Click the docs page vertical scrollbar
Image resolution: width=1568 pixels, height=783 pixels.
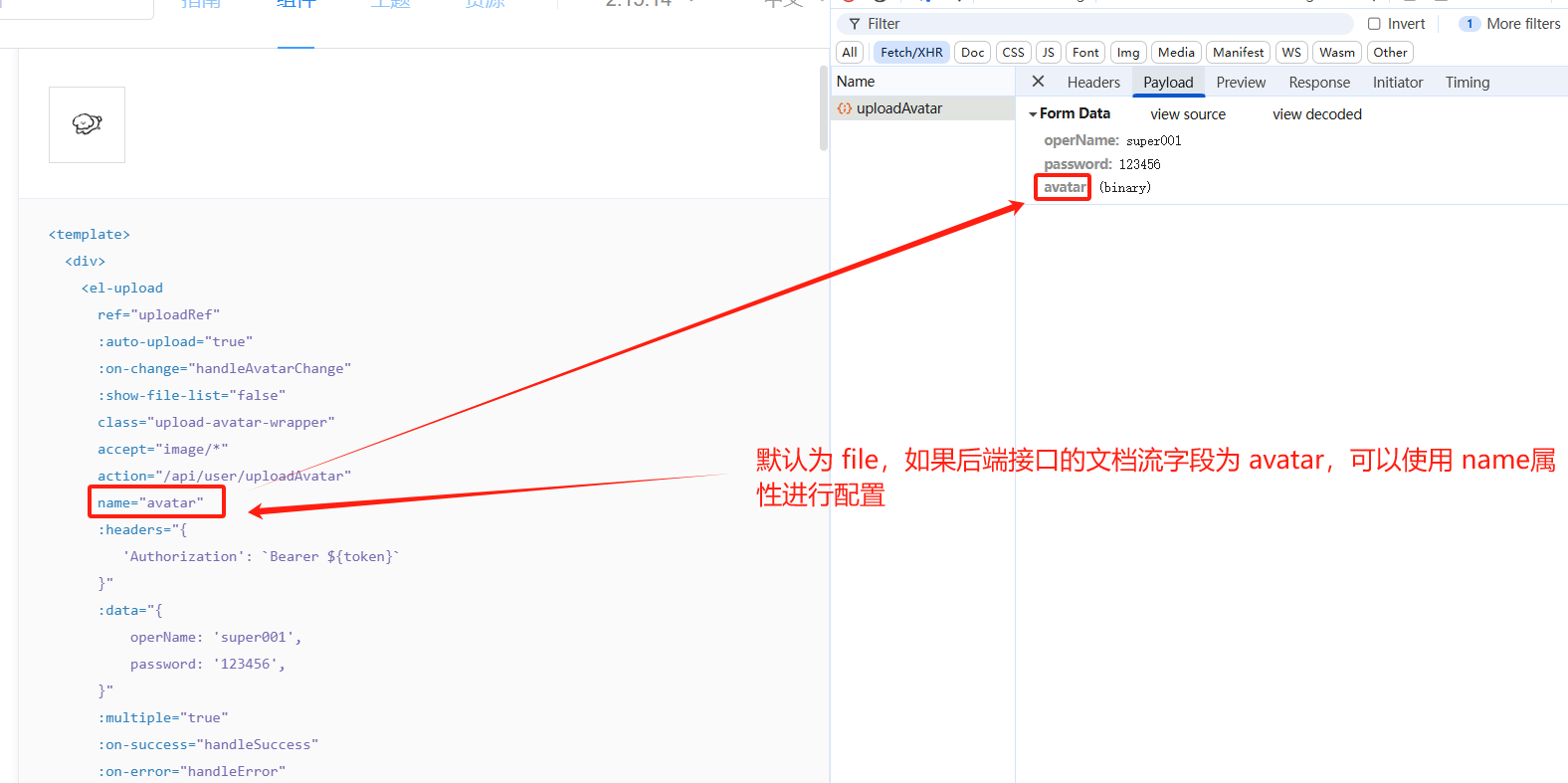click(x=824, y=108)
